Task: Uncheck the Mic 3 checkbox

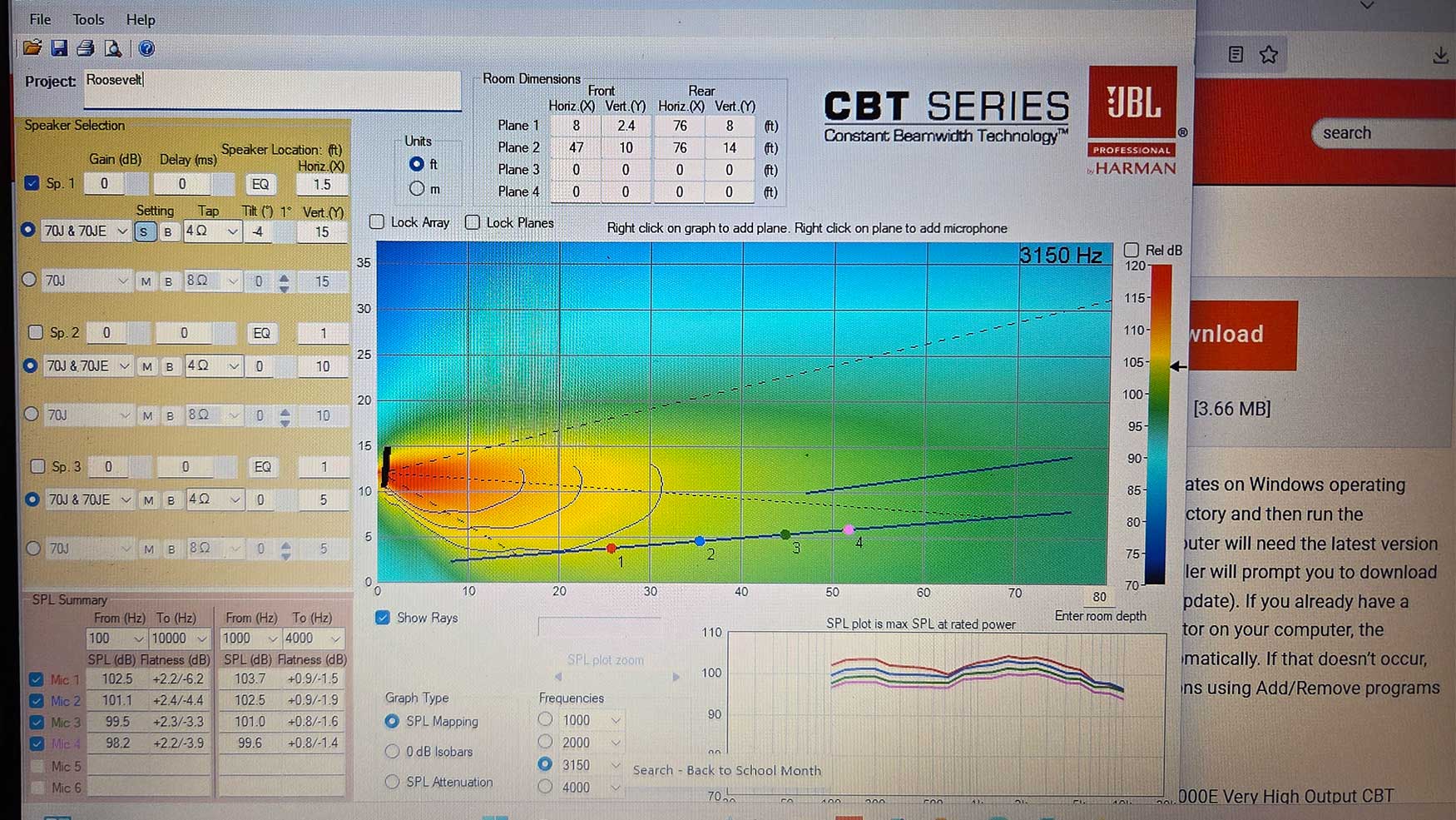Action: tap(36, 722)
